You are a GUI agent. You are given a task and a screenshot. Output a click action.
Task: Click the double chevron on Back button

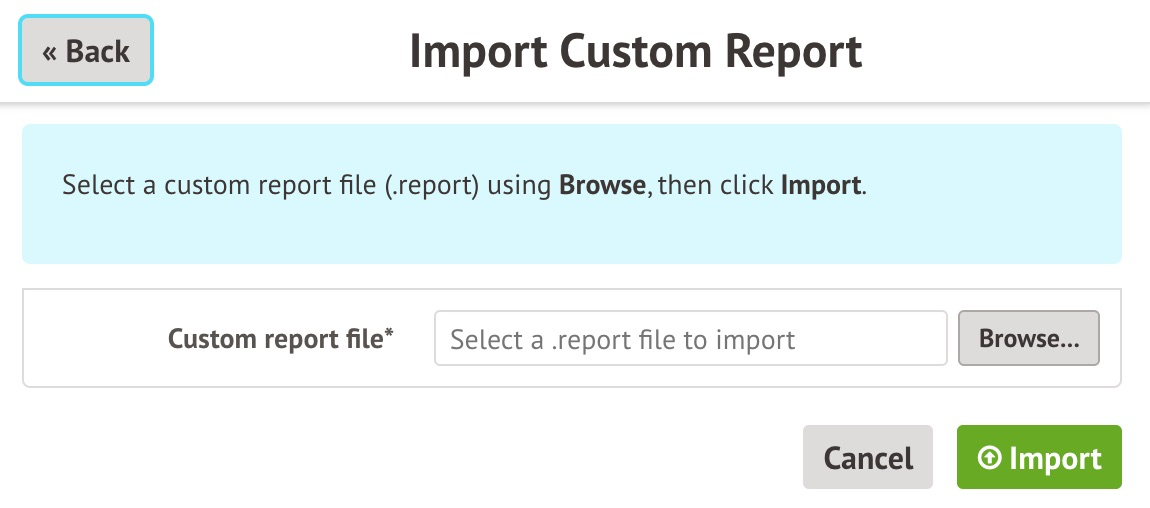[x=49, y=51]
